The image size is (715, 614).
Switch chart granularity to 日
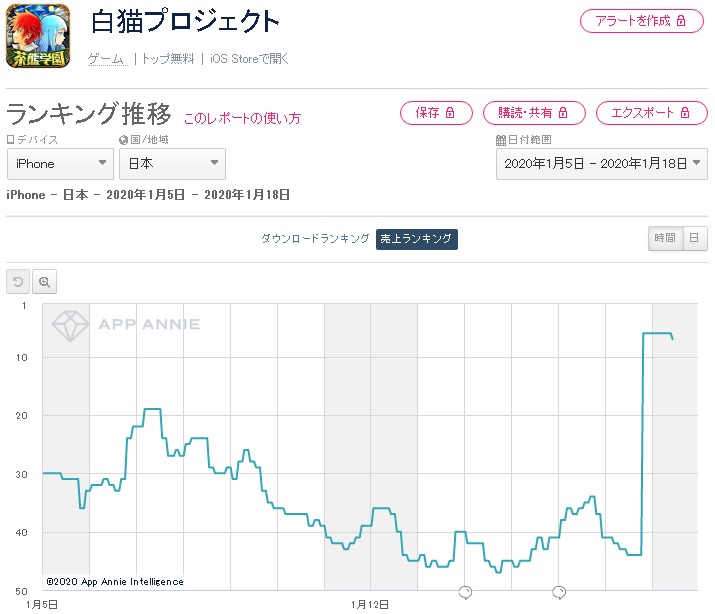pyautogui.click(x=693, y=239)
